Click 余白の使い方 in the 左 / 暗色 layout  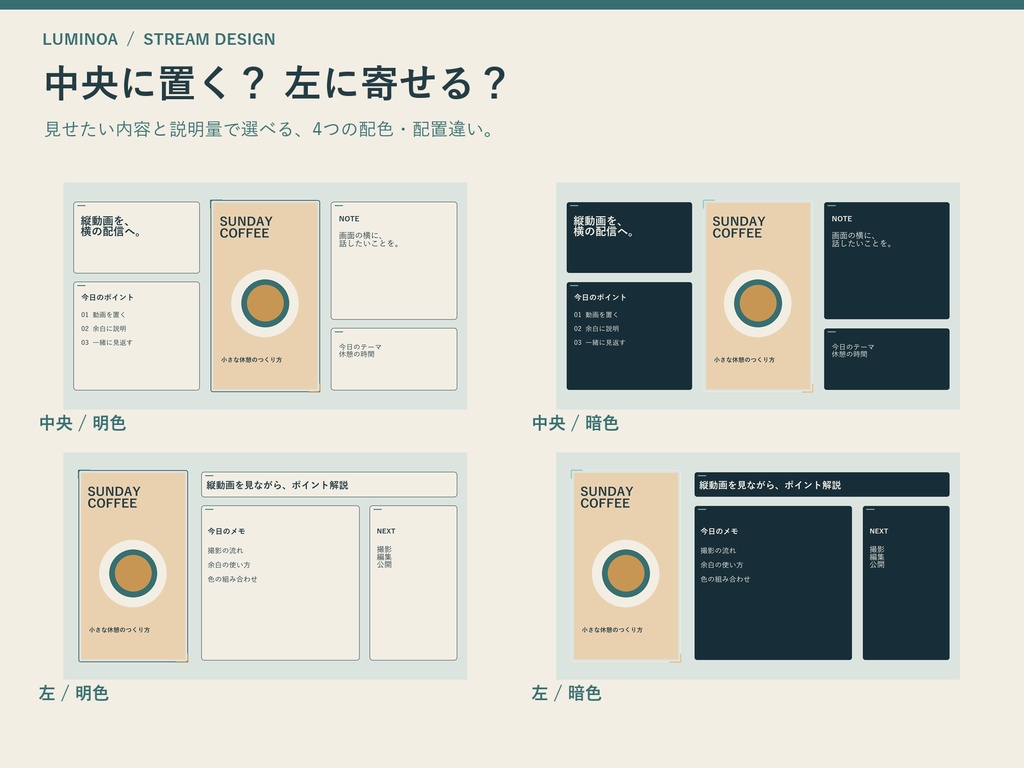coord(722,565)
